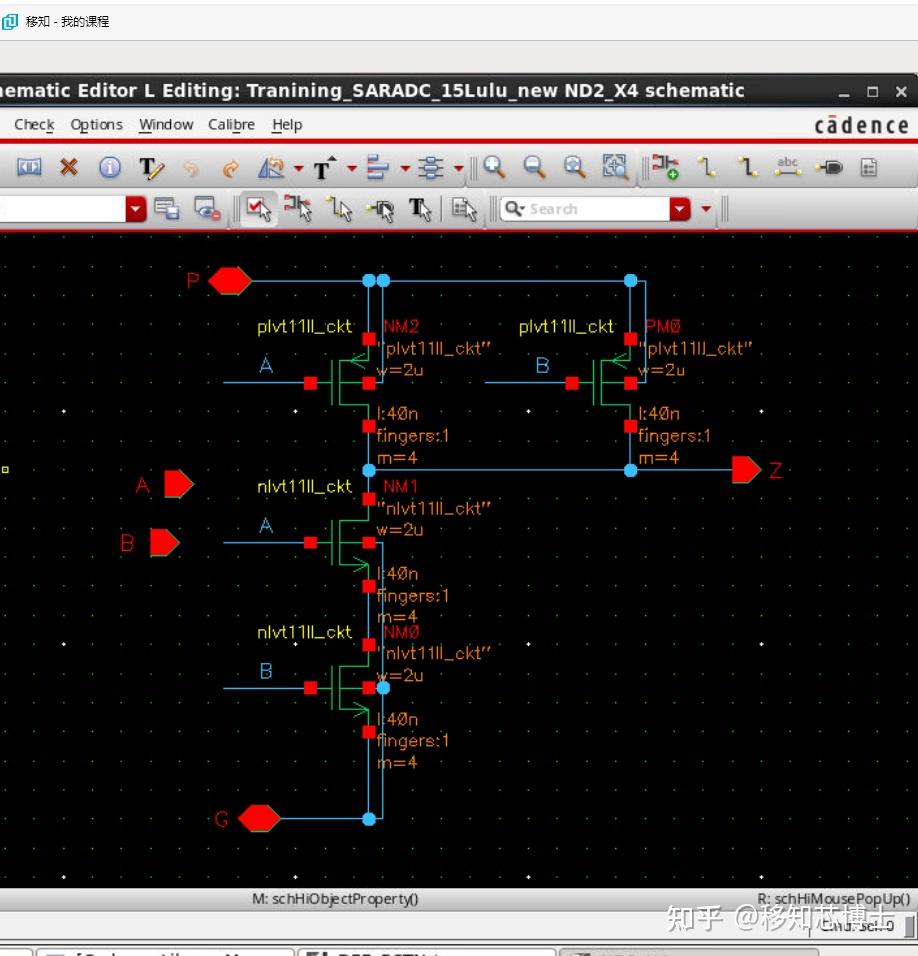This screenshot has width=918, height=956.
Task: Open the Check menu
Action: point(34,124)
